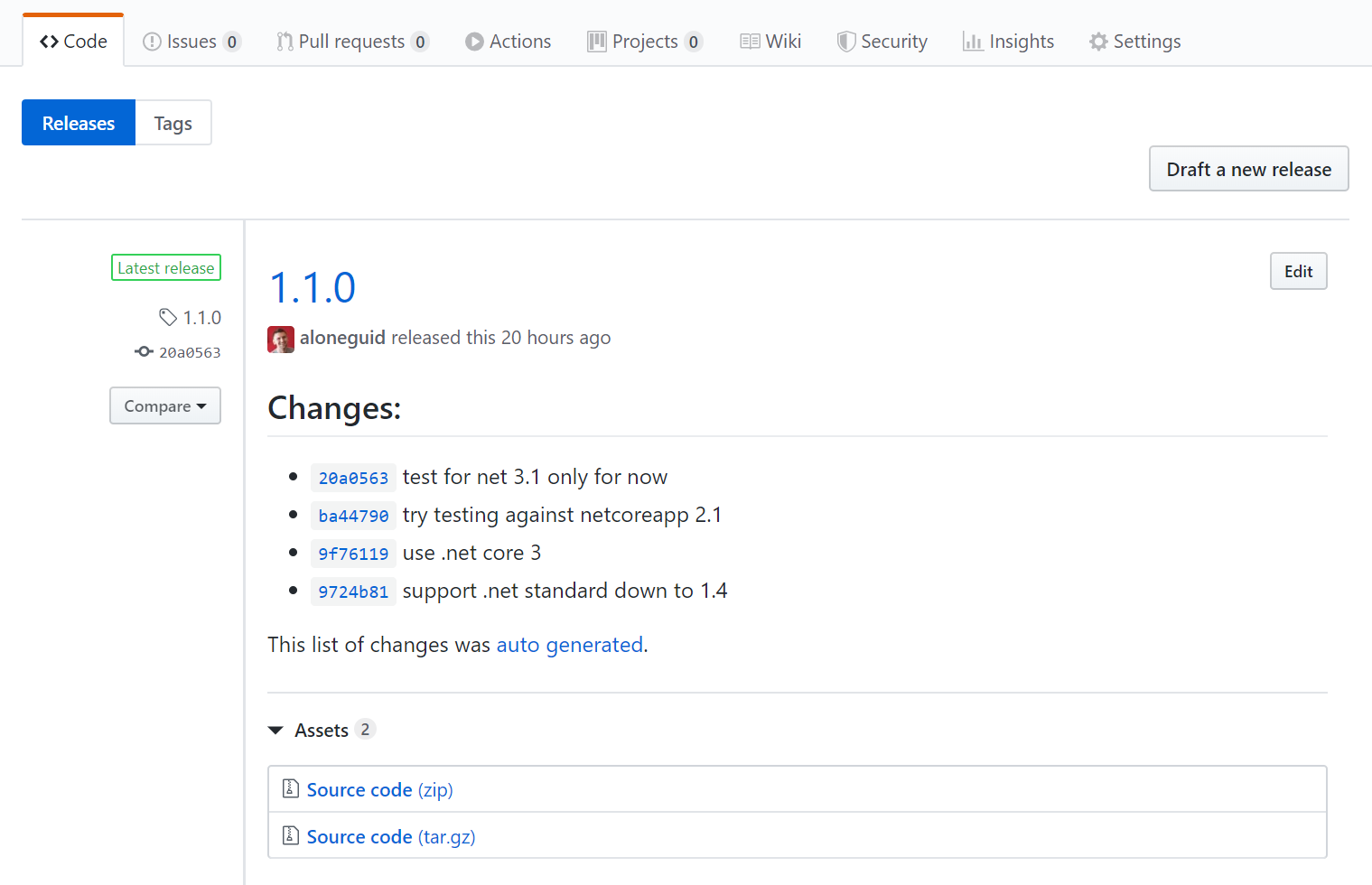Viewport: 1372px width, 885px height.
Task: Click the zip file icon
Action: point(291,788)
